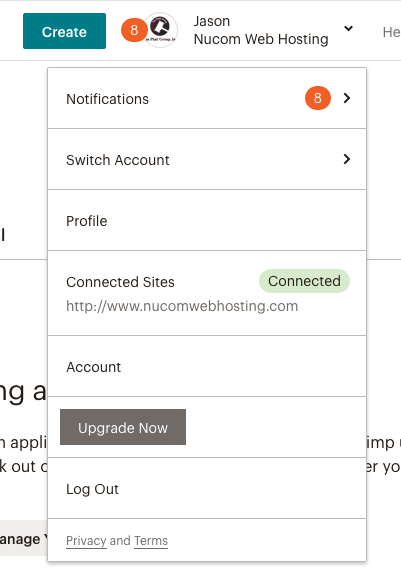Expand Switch Account chevron arrow
401x586 pixels.
point(347,159)
